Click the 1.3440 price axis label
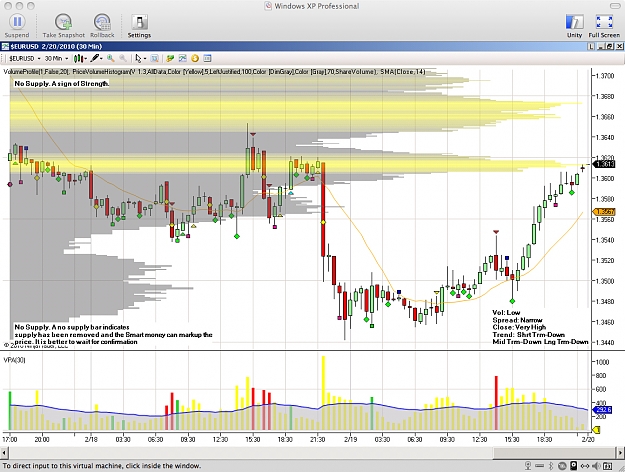The width and height of the screenshot is (625, 472). coord(605,342)
